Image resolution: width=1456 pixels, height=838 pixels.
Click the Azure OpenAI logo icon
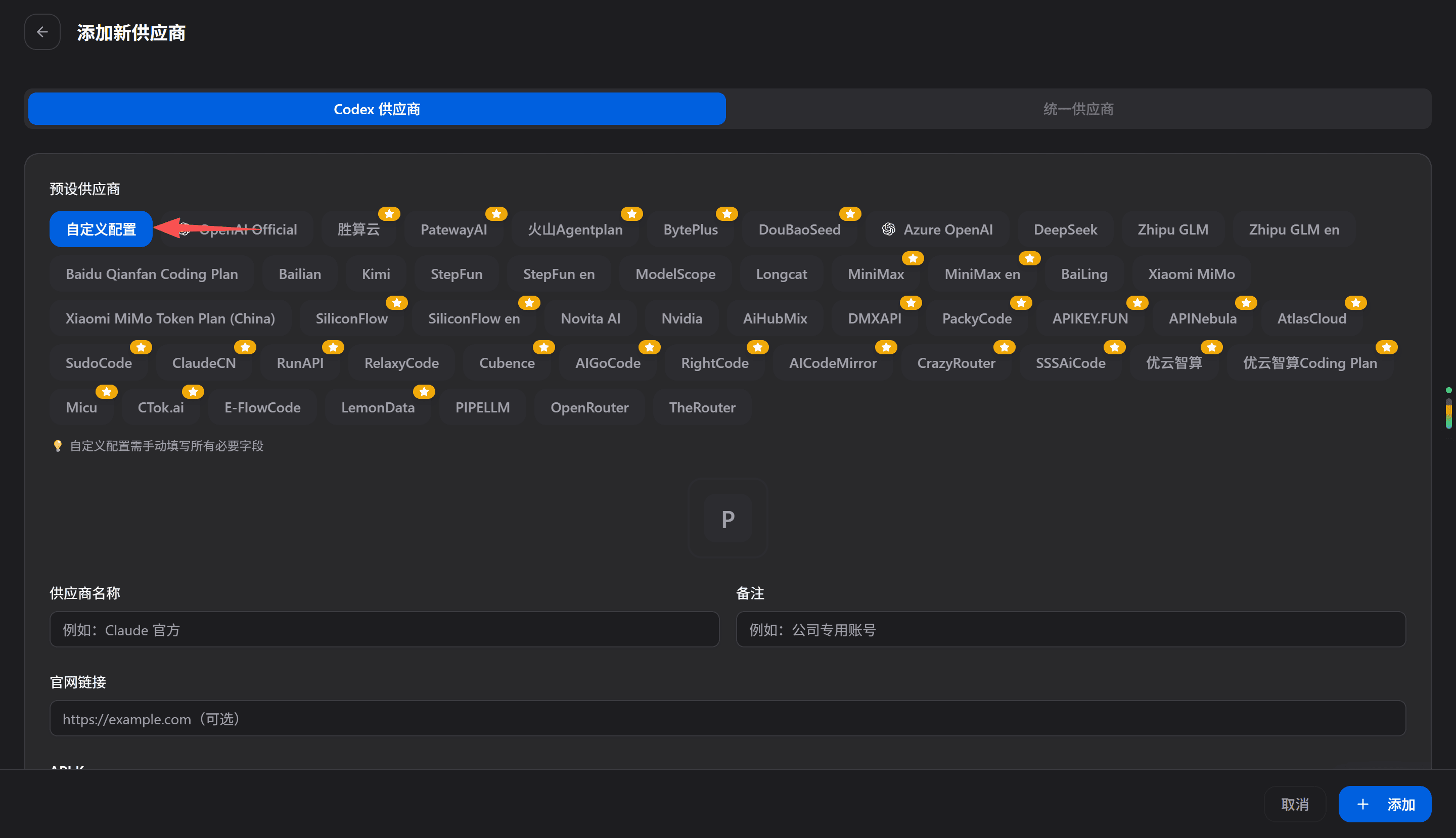click(x=888, y=229)
